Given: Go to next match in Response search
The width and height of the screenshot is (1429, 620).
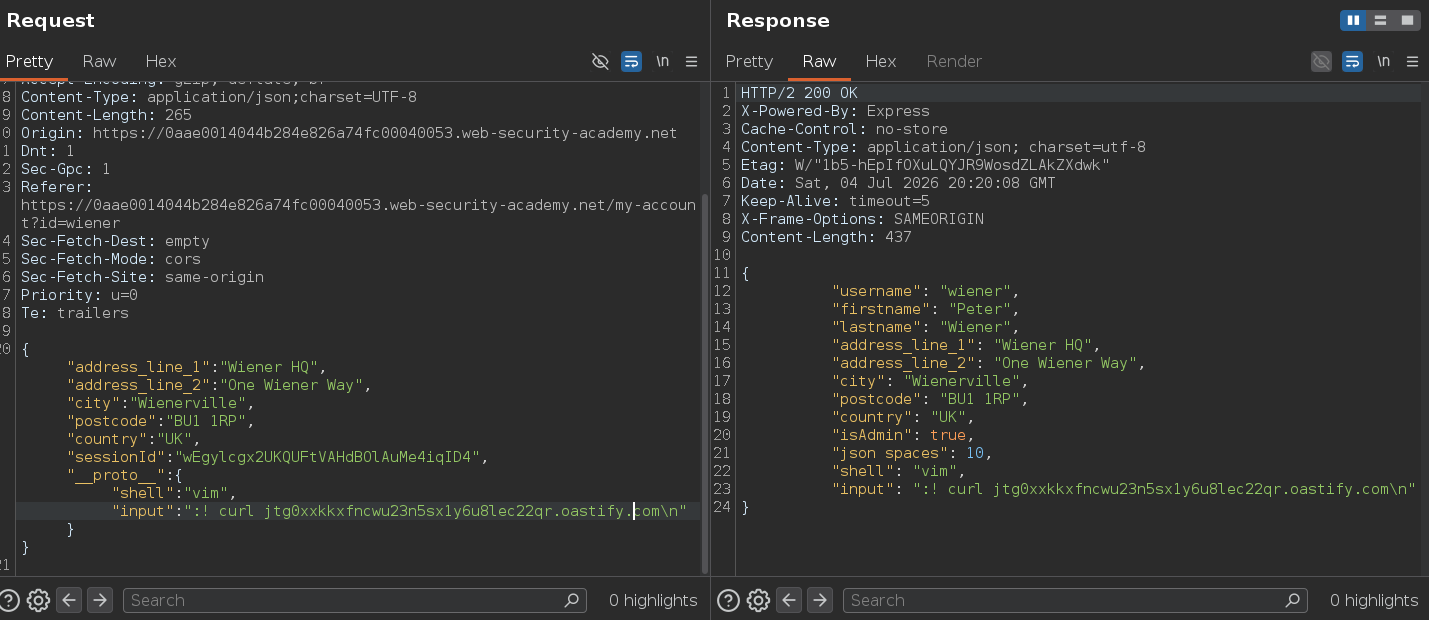Looking at the screenshot, I should tap(820, 600).
